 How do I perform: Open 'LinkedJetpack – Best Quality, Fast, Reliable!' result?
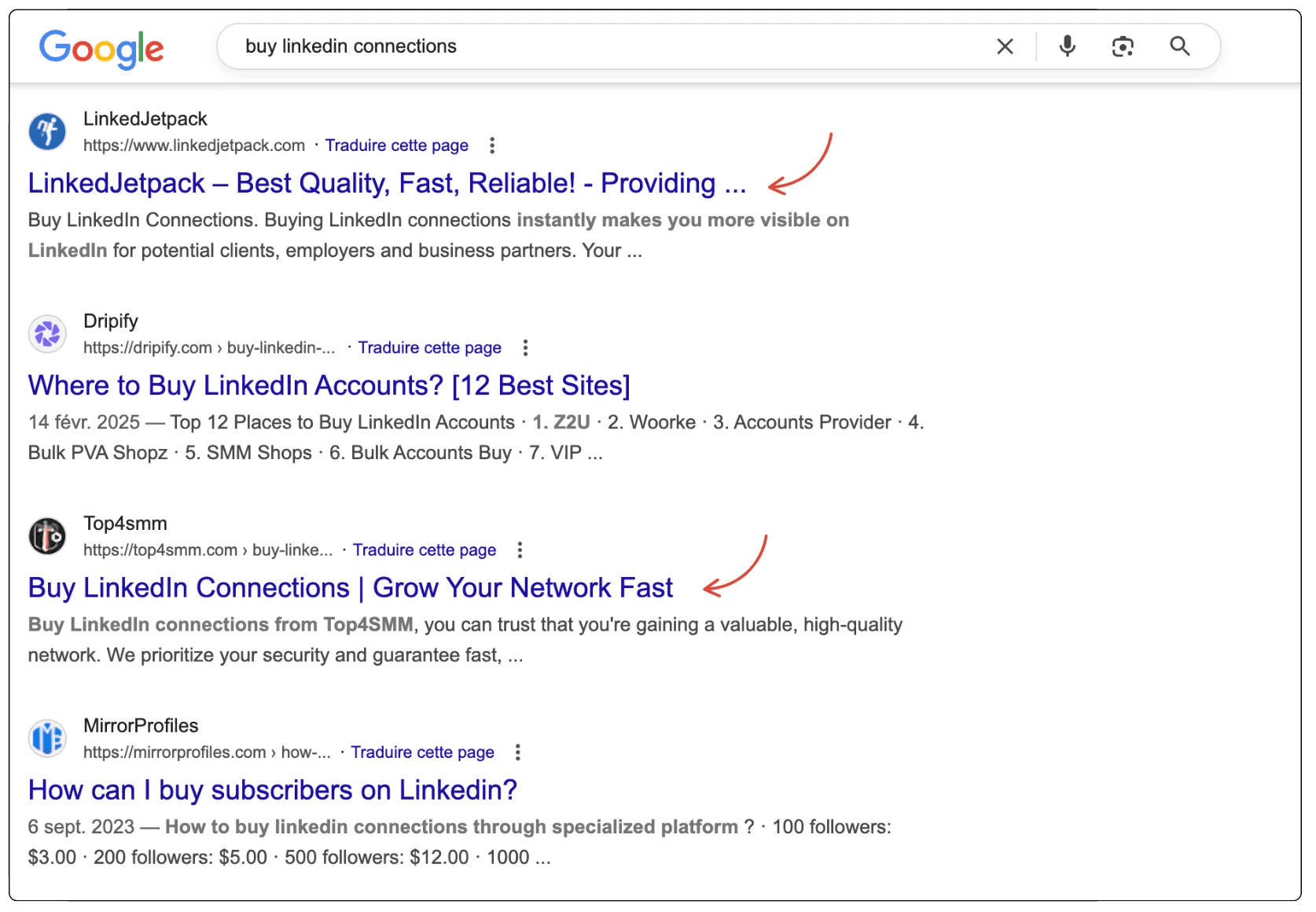(x=387, y=183)
